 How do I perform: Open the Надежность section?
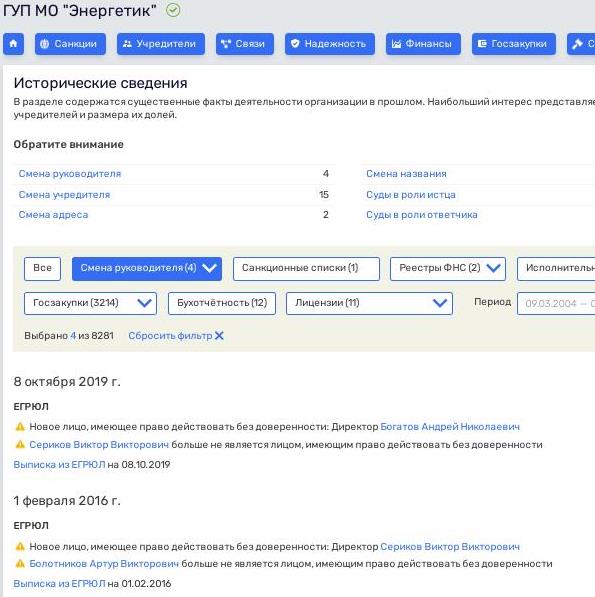click(x=330, y=44)
